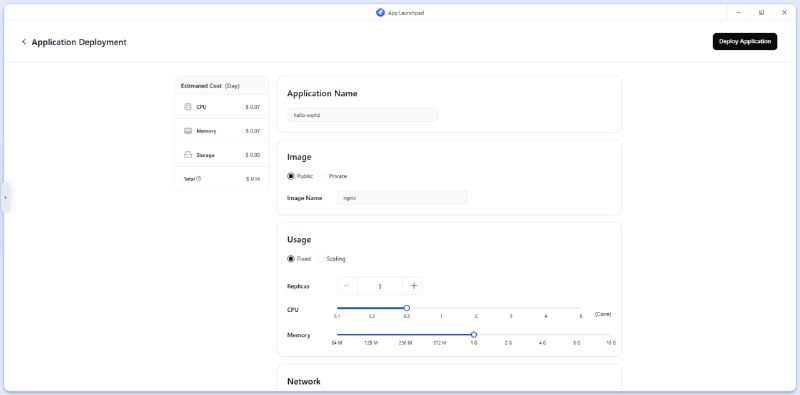
Task: Select the Public image radio button
Action: (291, 176)
